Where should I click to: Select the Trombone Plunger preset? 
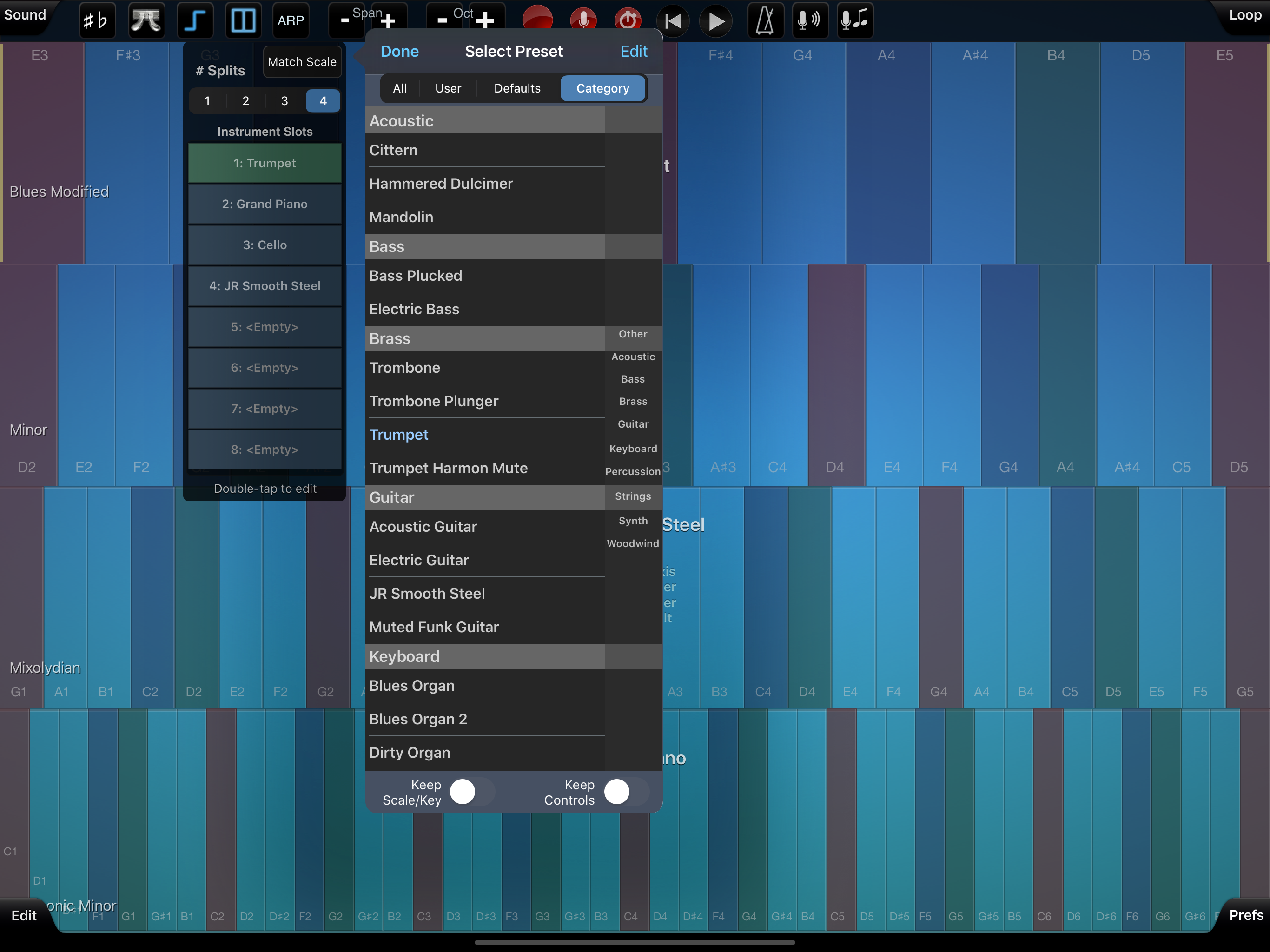(x=434, y=401)
